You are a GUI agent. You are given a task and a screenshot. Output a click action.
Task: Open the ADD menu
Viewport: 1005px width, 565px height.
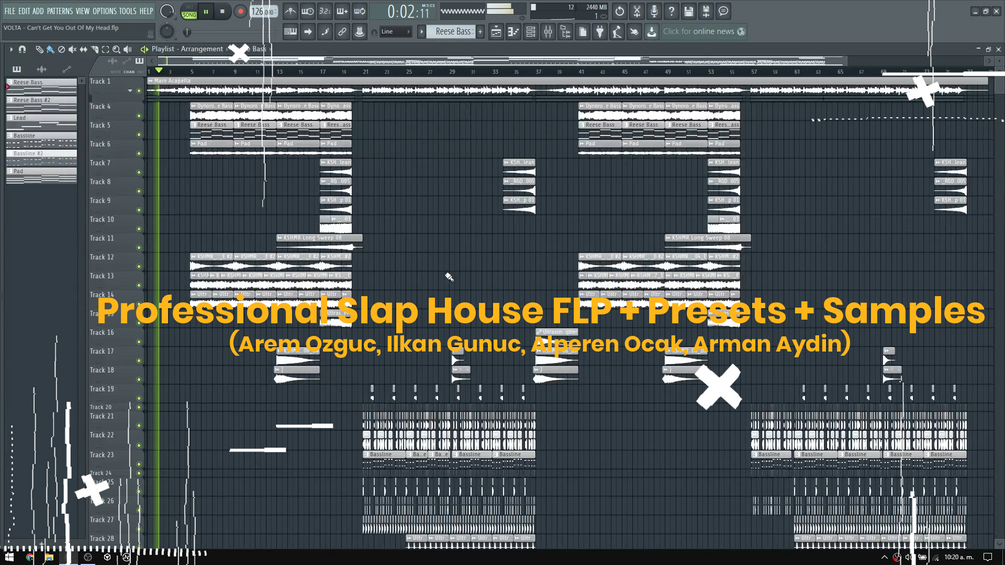pos(38,12)
